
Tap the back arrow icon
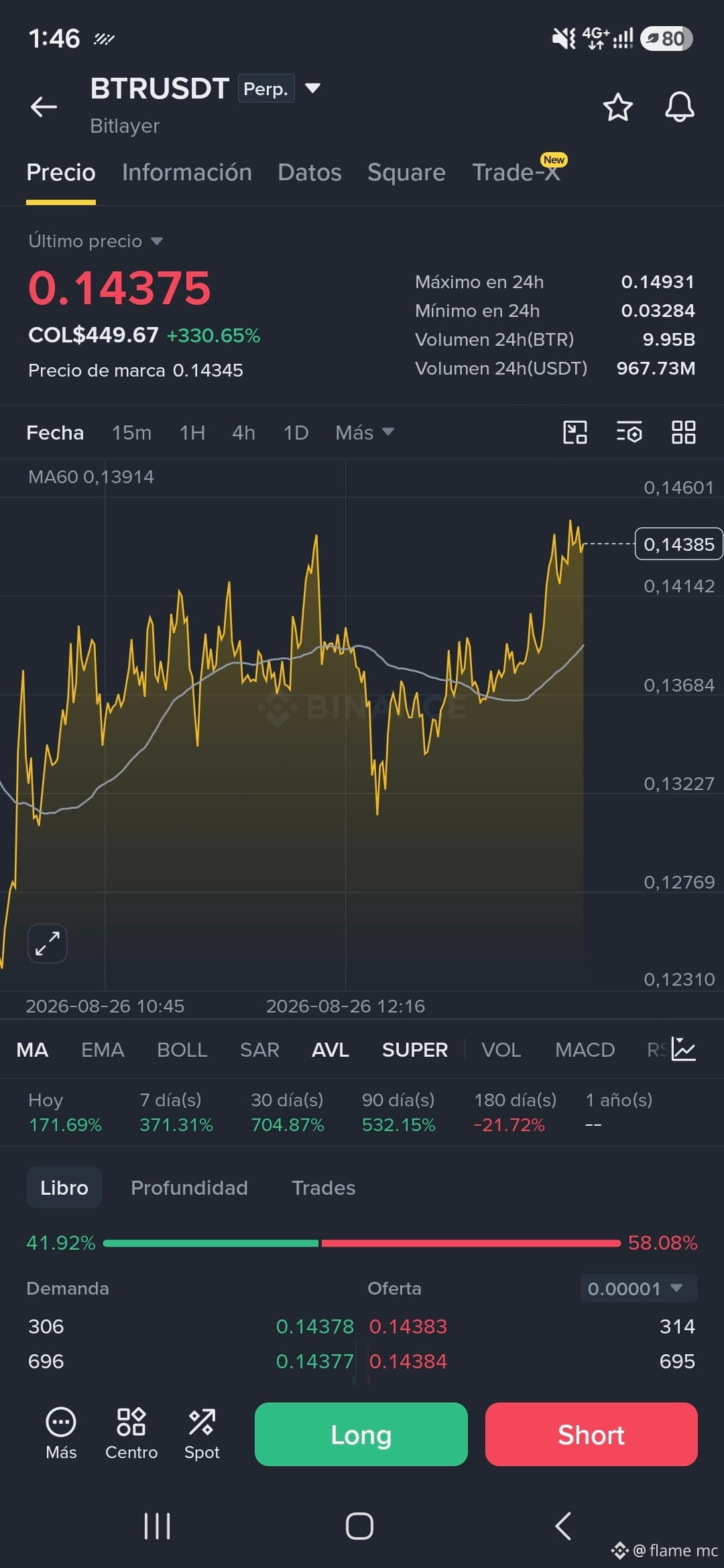pyautogui.click(x=44, y=107)
